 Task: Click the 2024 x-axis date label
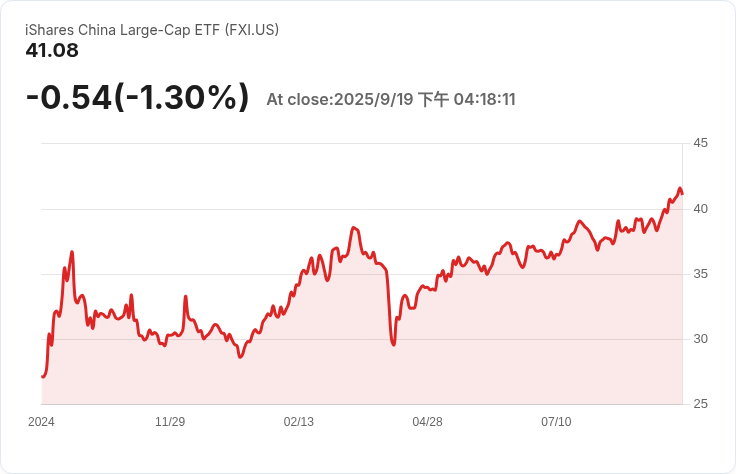[41, 422]
